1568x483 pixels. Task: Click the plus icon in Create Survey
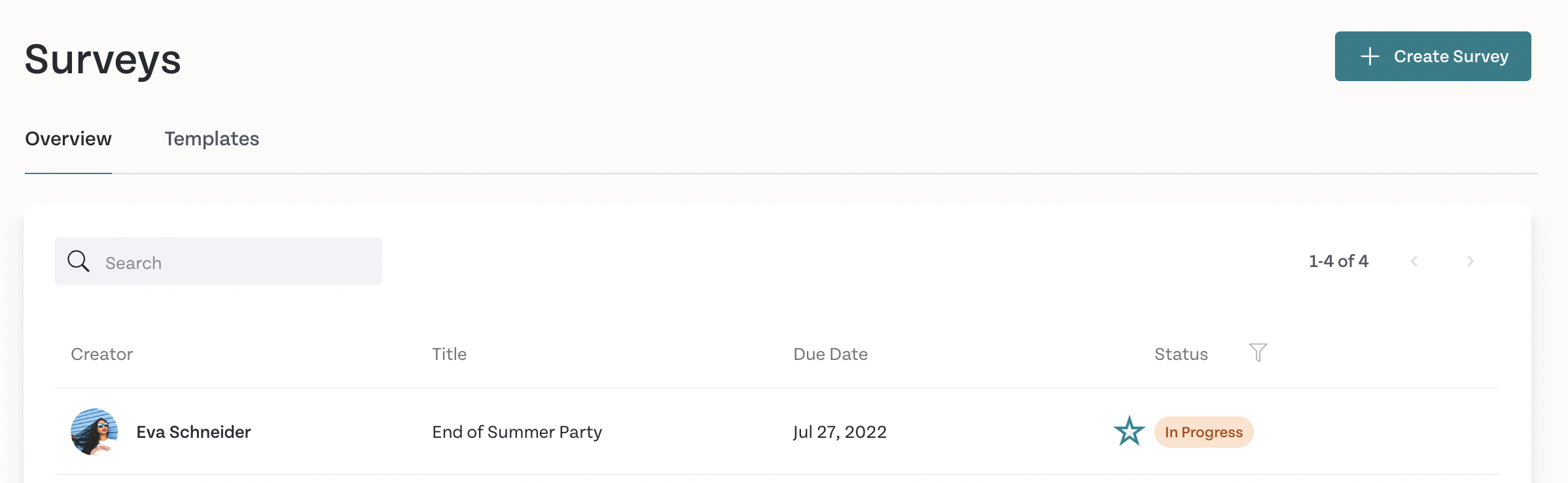coord(1370,56)
